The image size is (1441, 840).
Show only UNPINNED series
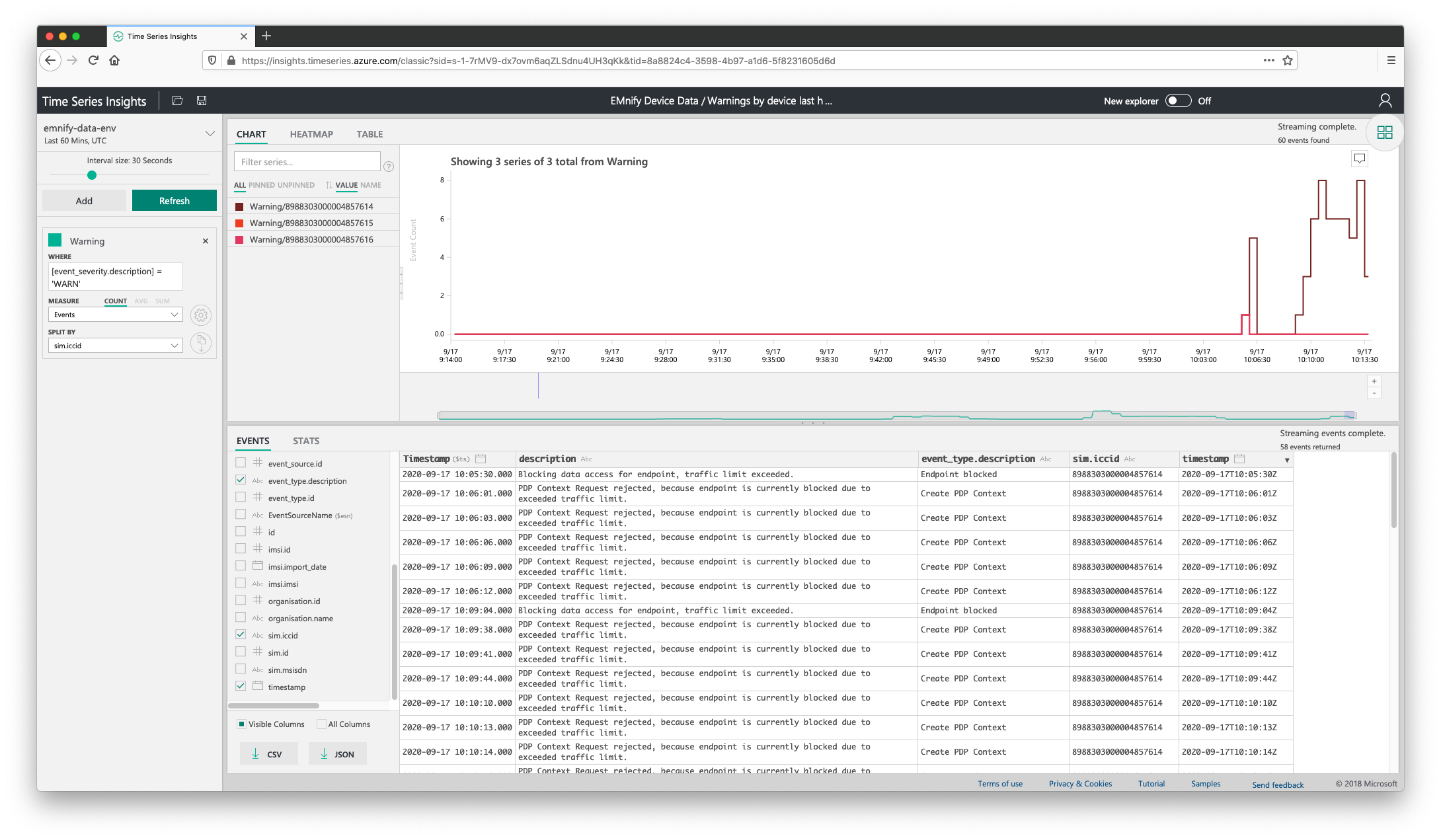click(296, 185)
